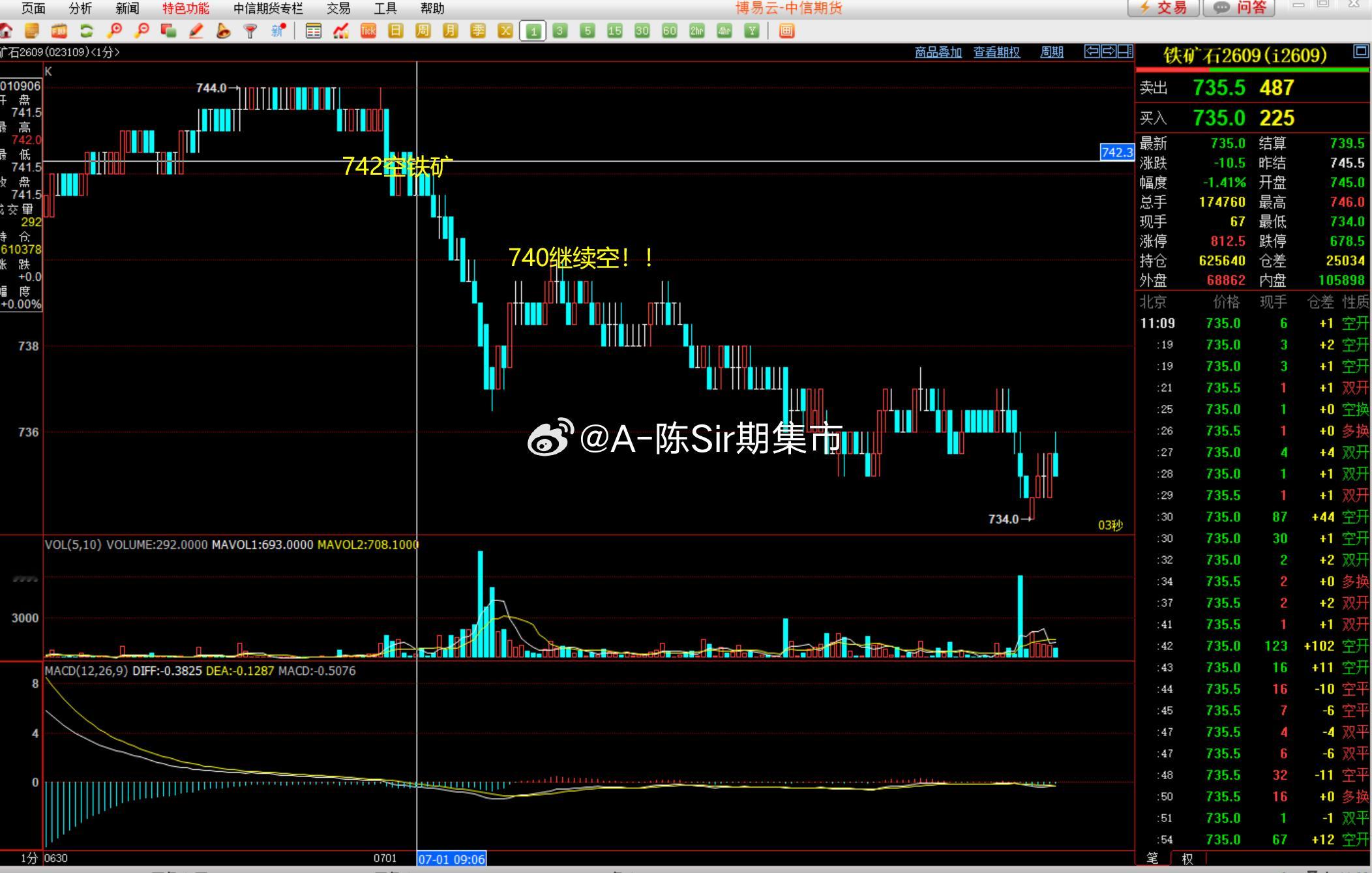Select the 5-minute period button
The image size is (1372, 873).
coord(588,31)
